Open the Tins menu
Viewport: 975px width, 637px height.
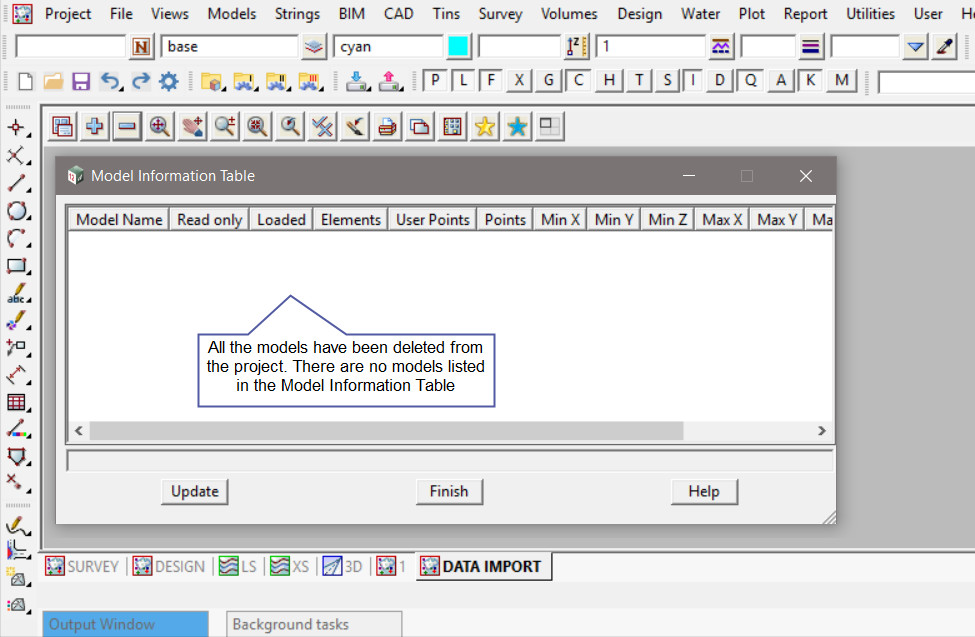tap(446, 14)
